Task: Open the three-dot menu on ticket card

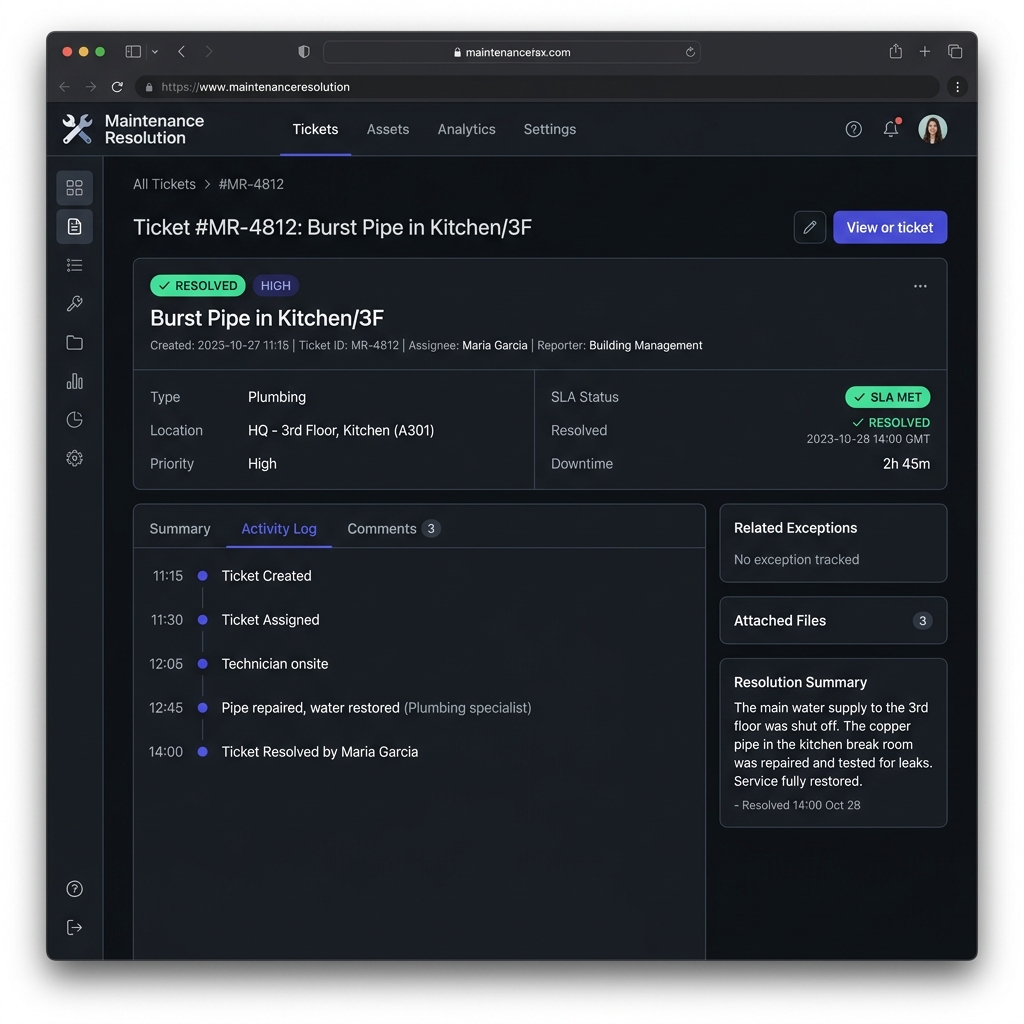Action: 920,286
